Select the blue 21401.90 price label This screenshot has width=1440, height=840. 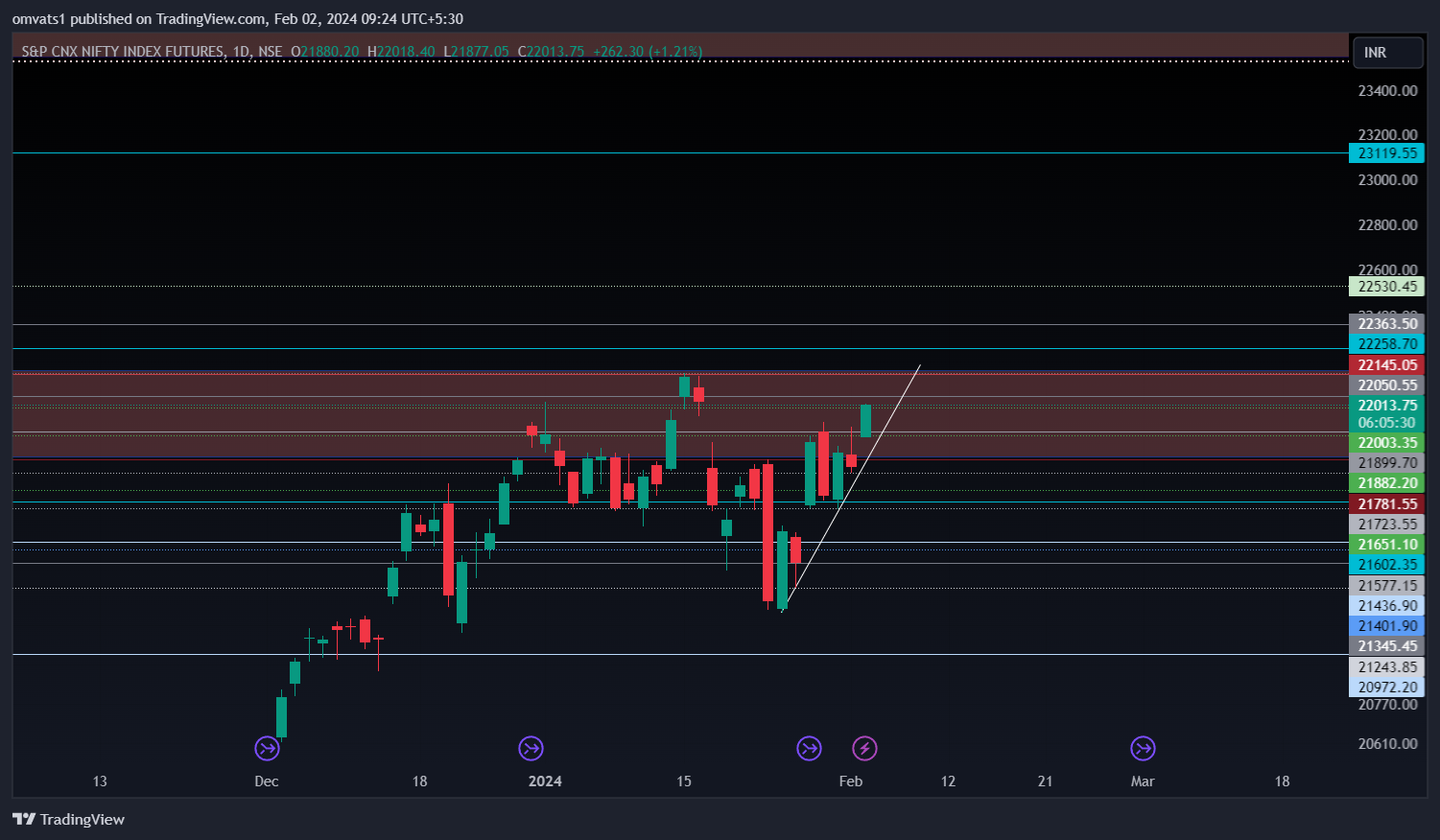(1386, 626)
